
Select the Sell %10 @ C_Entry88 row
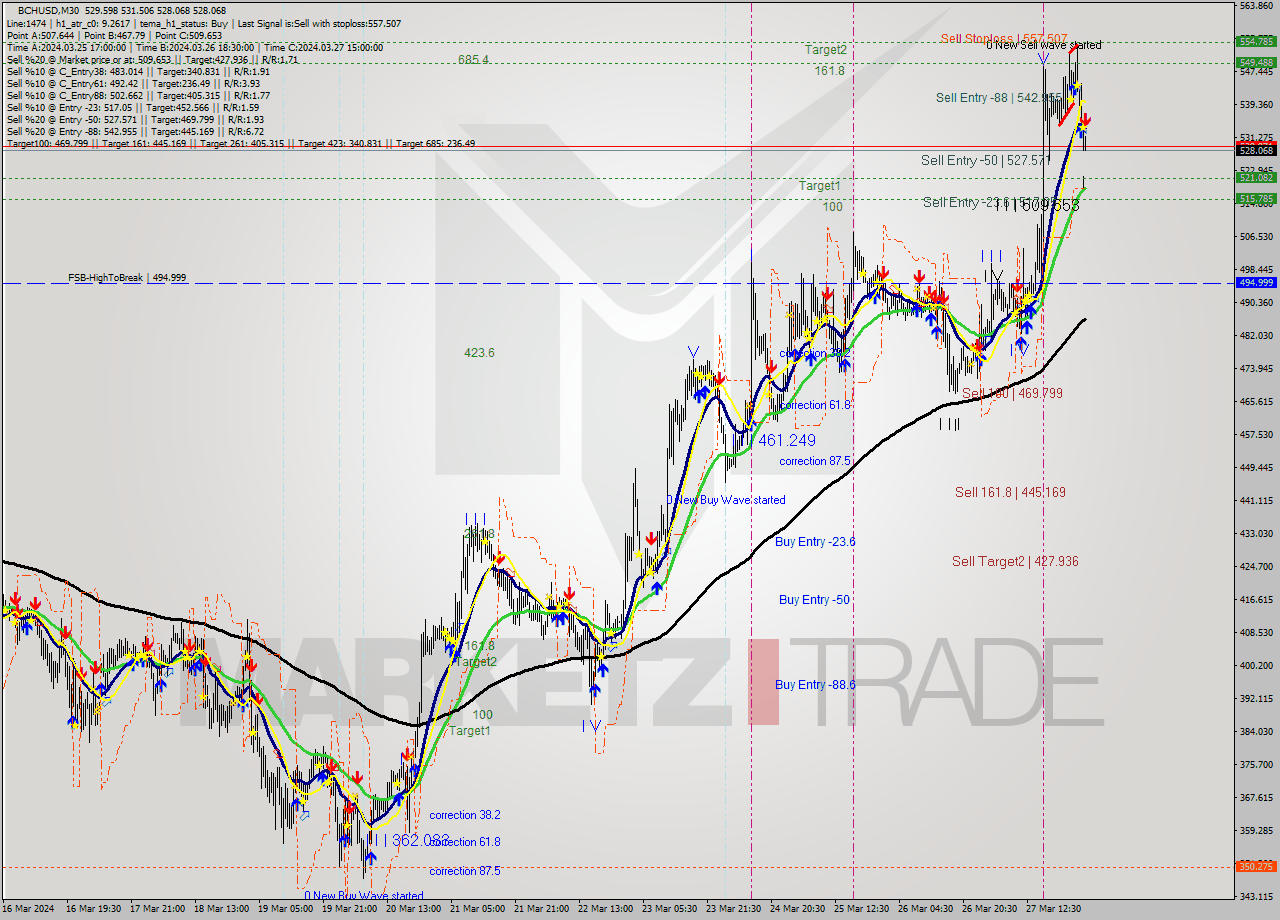click(138, 95)
